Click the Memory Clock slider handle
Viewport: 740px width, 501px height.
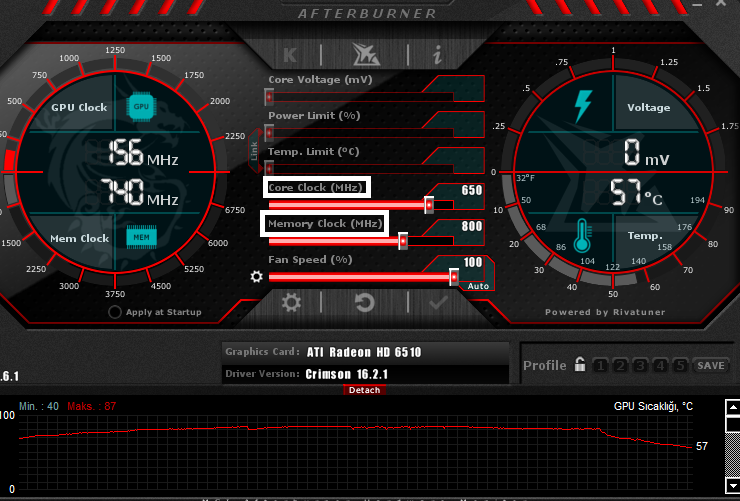[x=403, y=241]
